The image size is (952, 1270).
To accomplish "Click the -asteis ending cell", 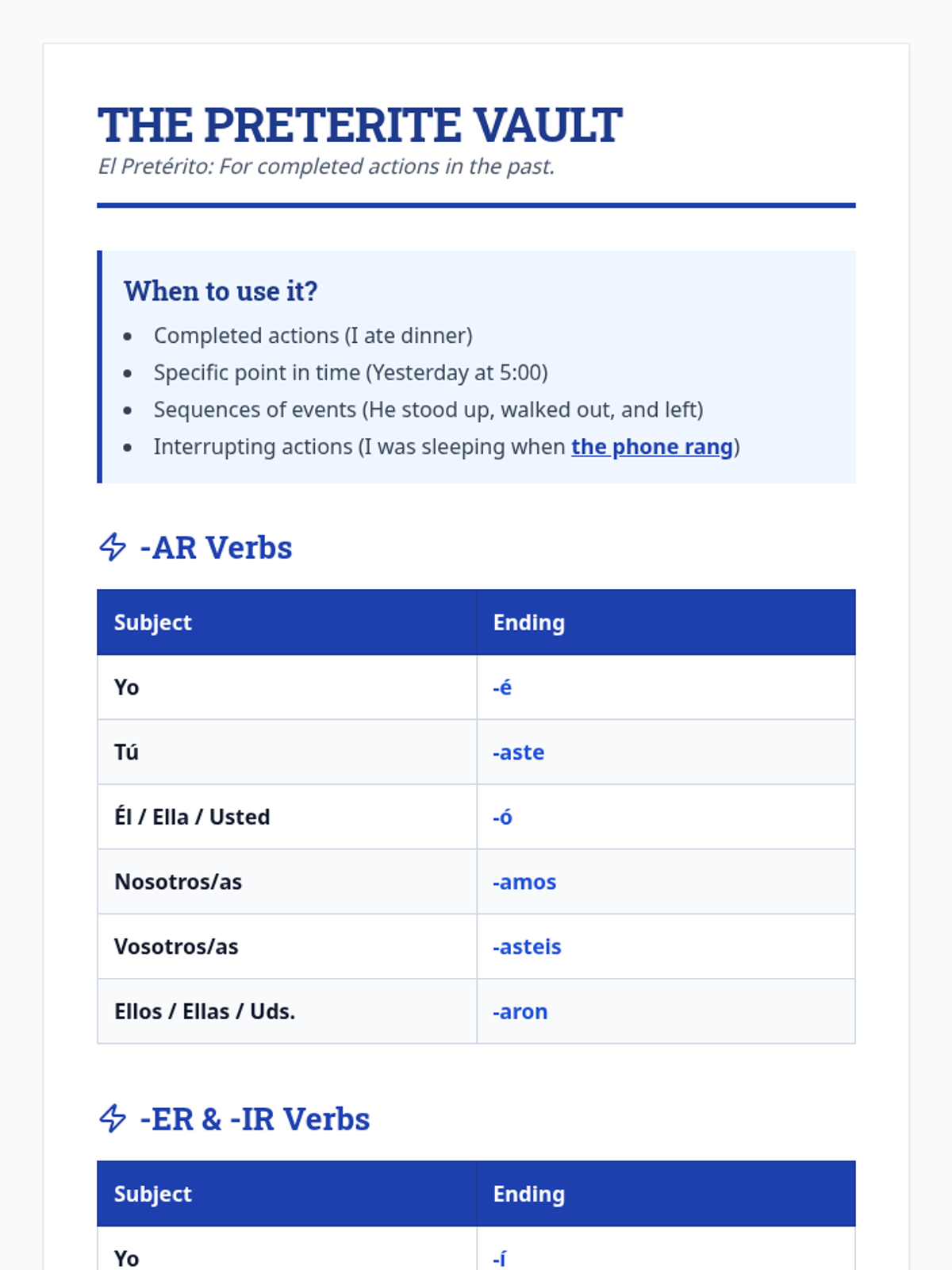I will tap(527, 947).
